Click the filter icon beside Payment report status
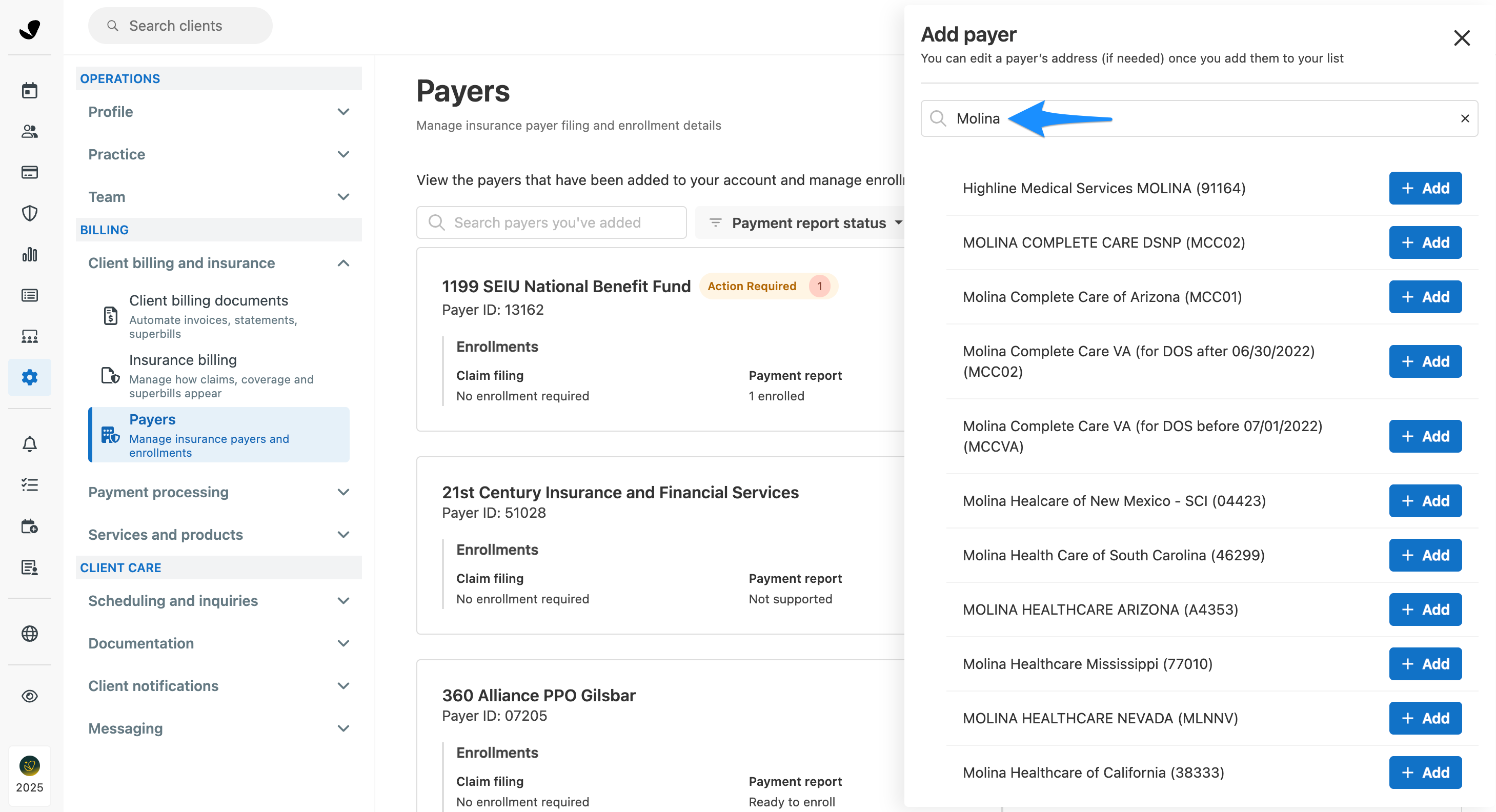 click(716, 222)
